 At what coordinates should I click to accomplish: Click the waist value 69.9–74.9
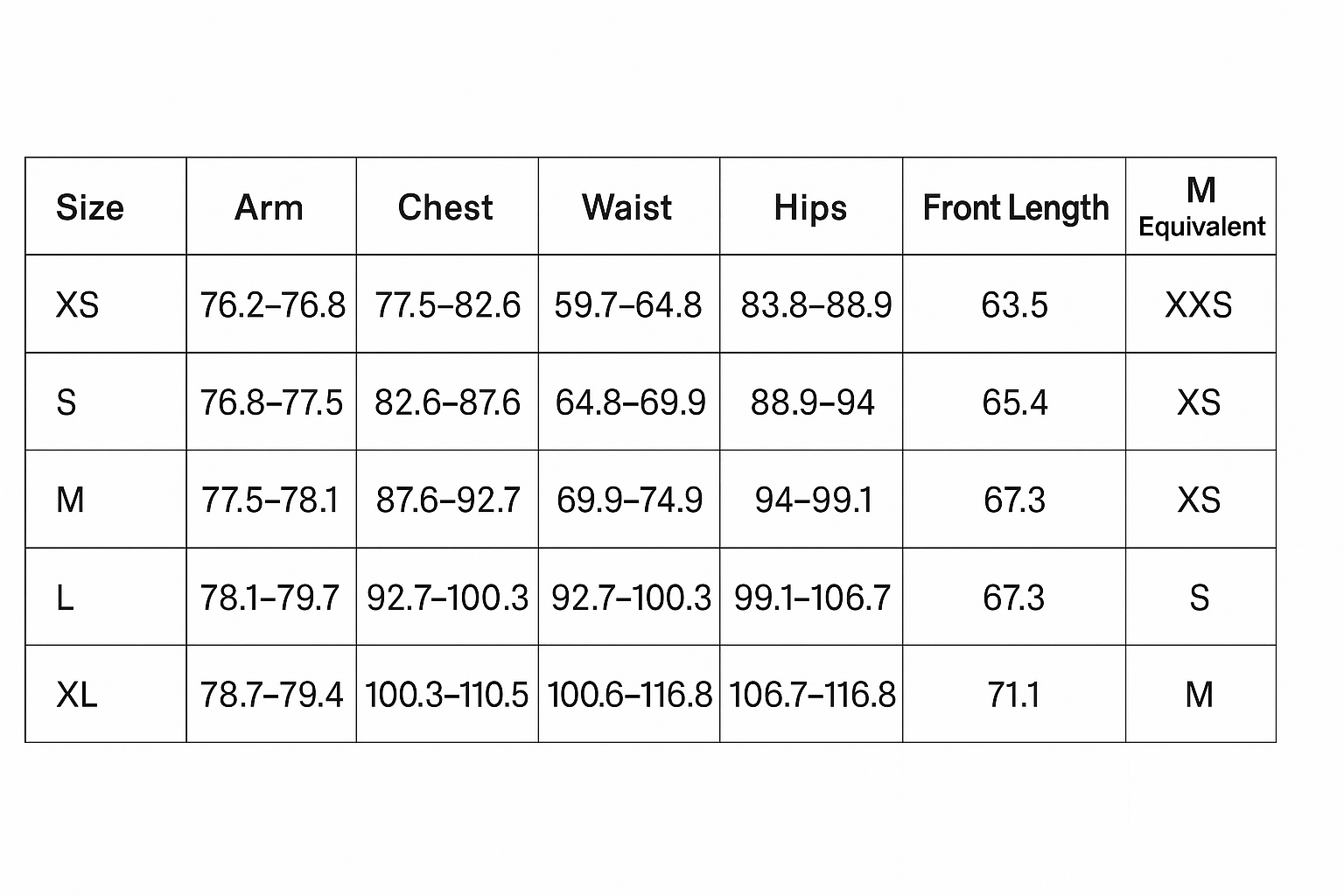click(x=629, y=500)
